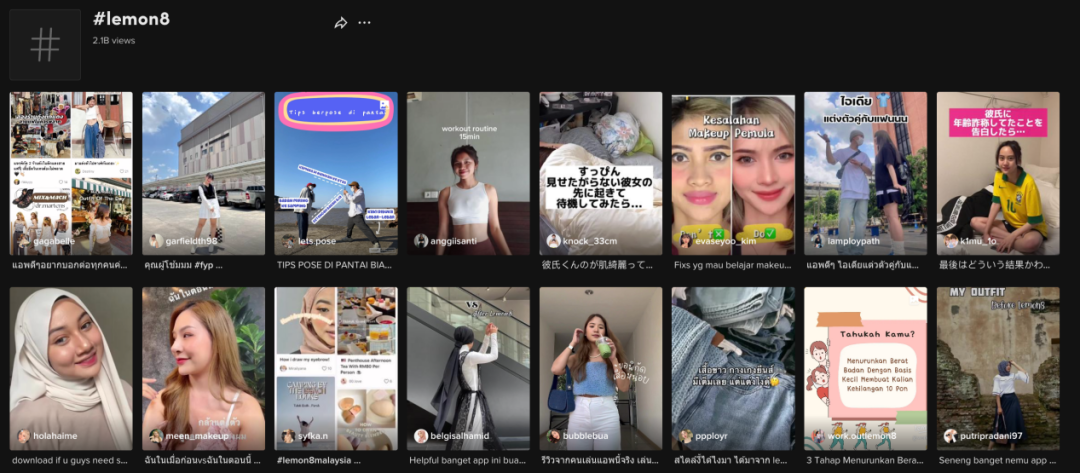Image resolution: width=1080 pixels, height=473 pixels.
Task: Play the 'MY OUTFIT' video thumbnail
Action: [997, 368]
